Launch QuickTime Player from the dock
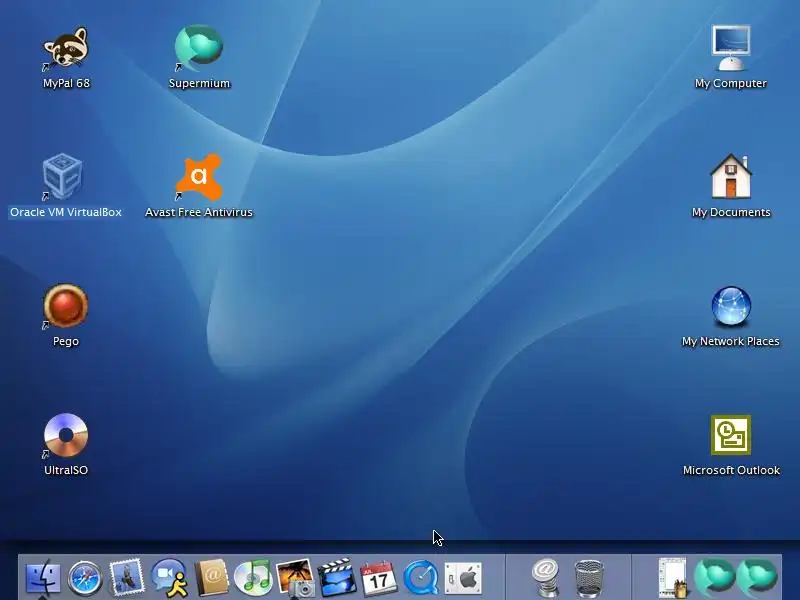800x600 pixels. [421, 578]
